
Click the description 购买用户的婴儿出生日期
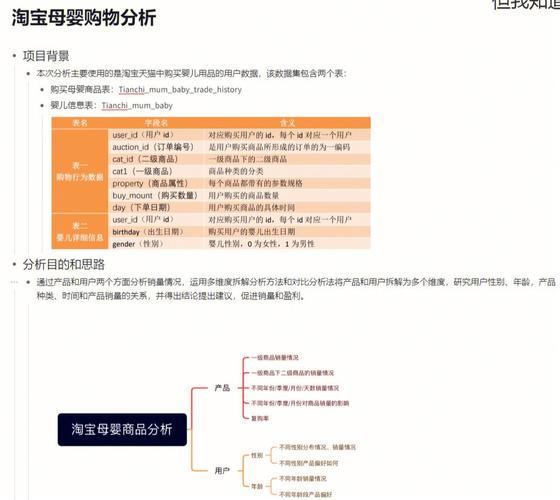(252, 232)
